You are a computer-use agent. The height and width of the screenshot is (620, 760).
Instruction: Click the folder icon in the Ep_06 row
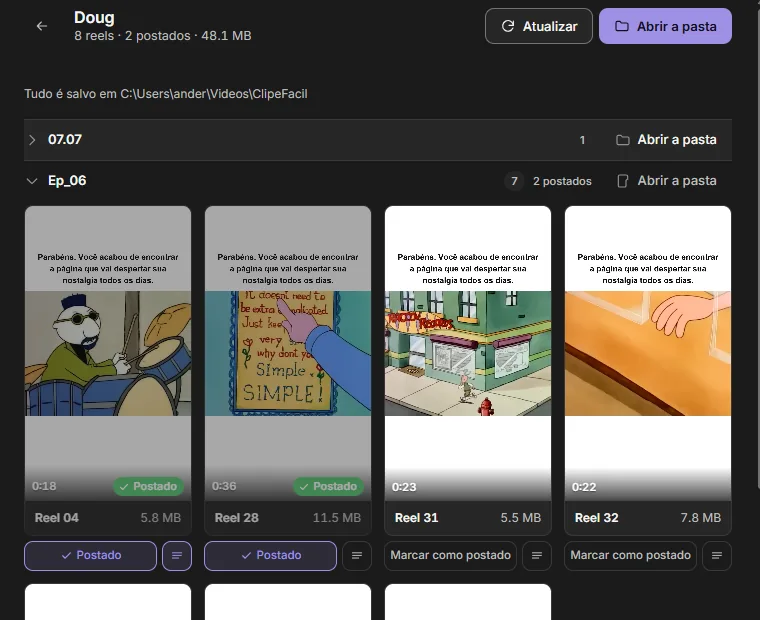[623, 181]
